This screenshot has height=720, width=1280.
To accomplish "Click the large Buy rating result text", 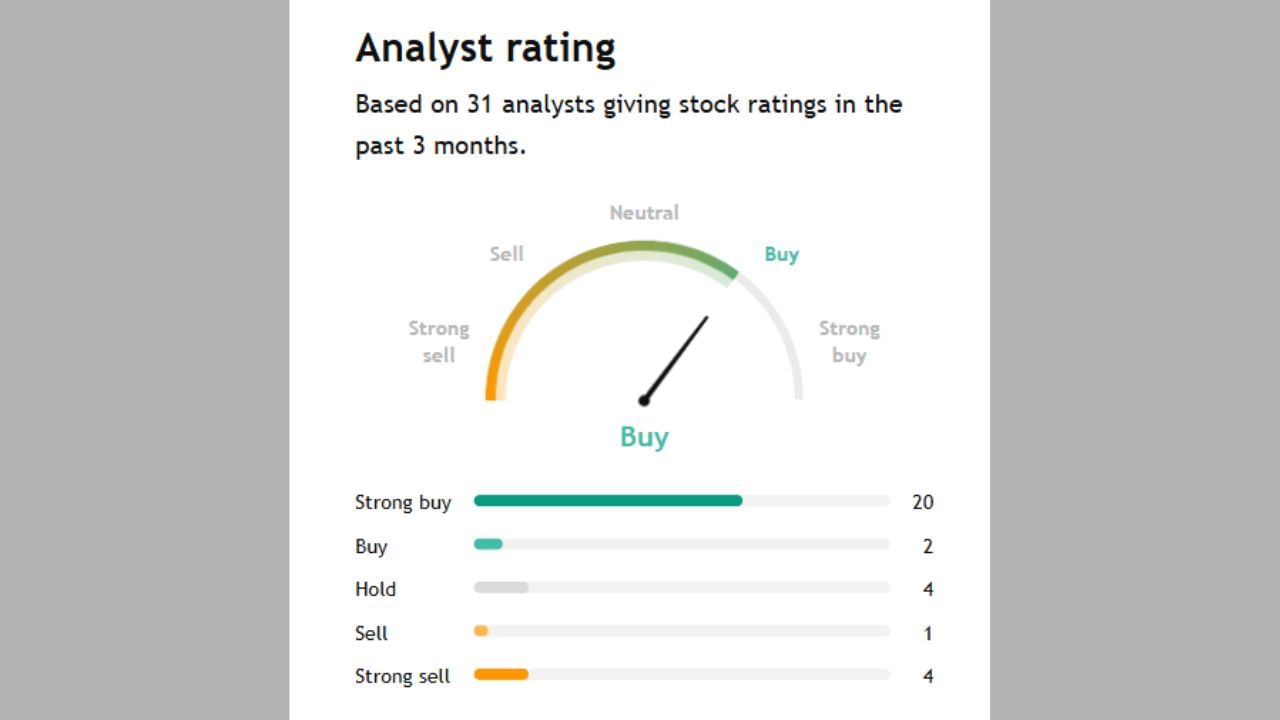I will 644,437.
